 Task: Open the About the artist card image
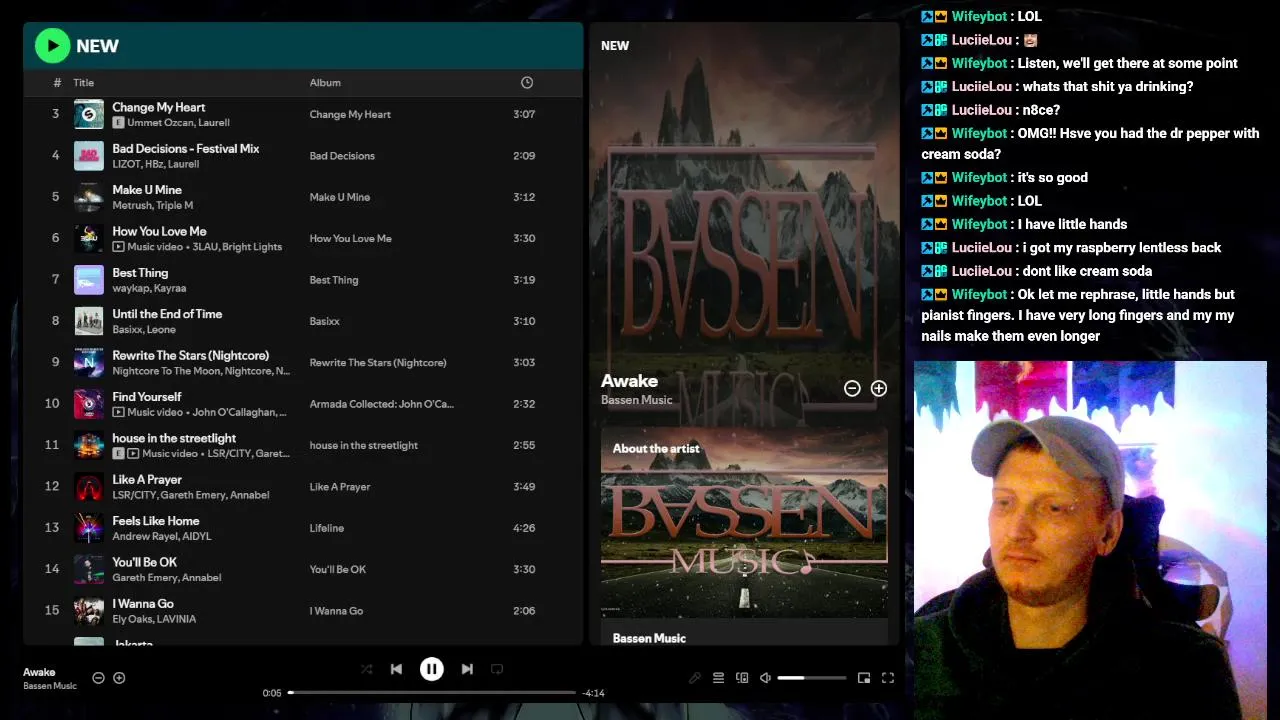click(744, 522)
